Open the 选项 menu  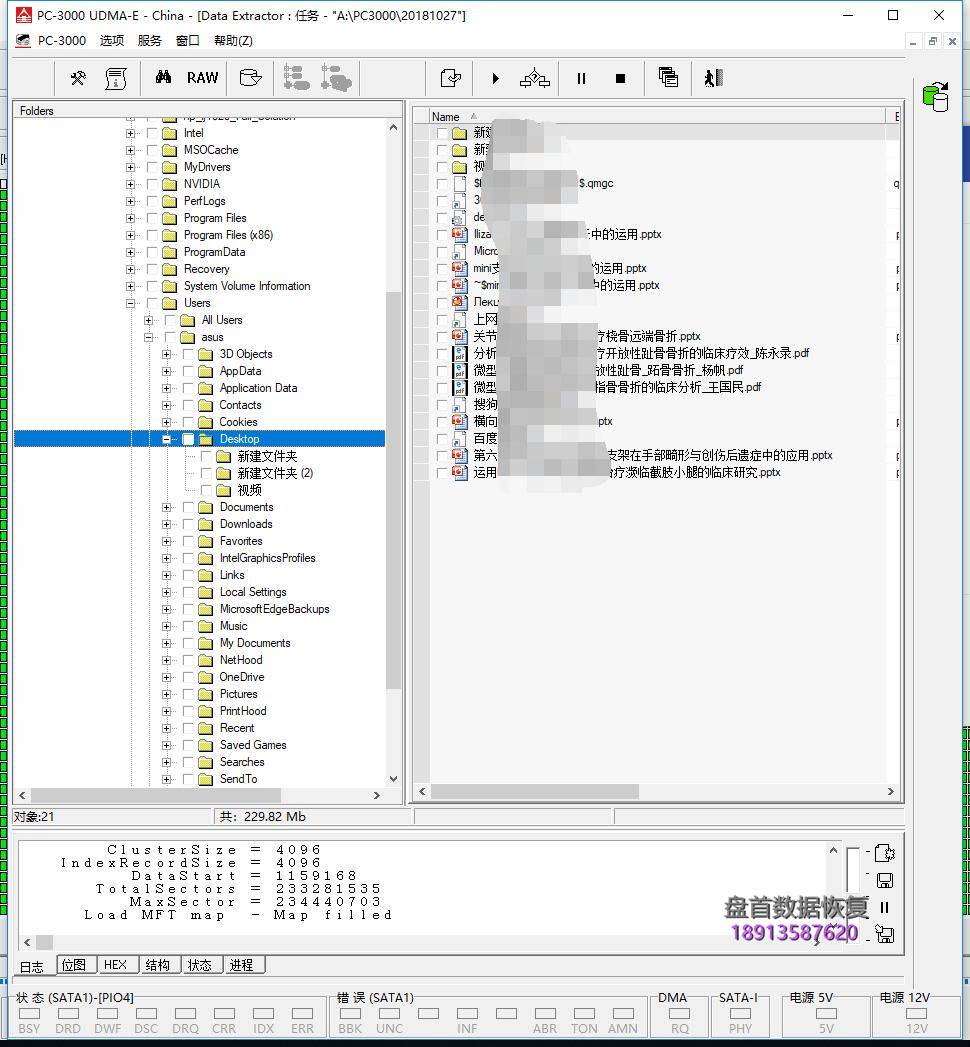point(111,41)
